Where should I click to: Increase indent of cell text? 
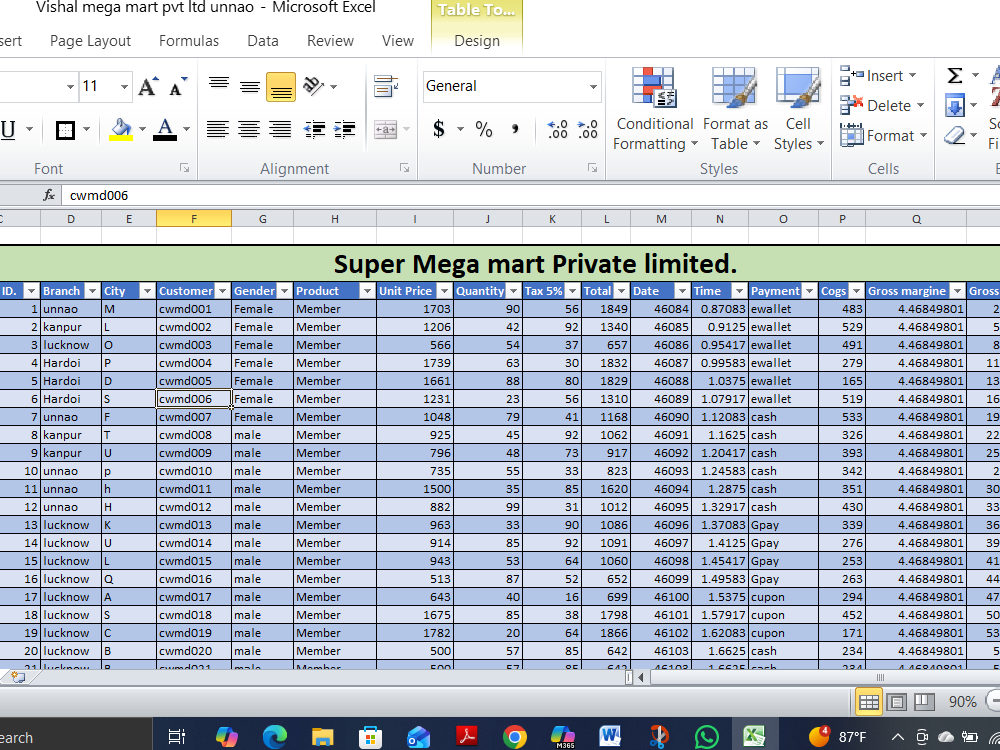[344, 129]
